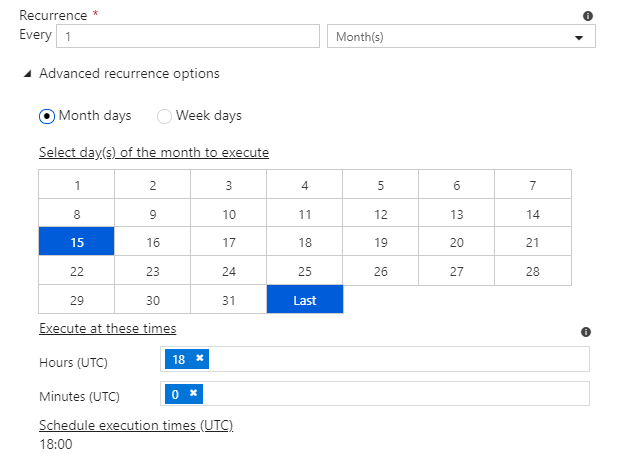Click info icon next to Execute at these times
This screenshot has width=620, height=470.
tap(586, 332)
